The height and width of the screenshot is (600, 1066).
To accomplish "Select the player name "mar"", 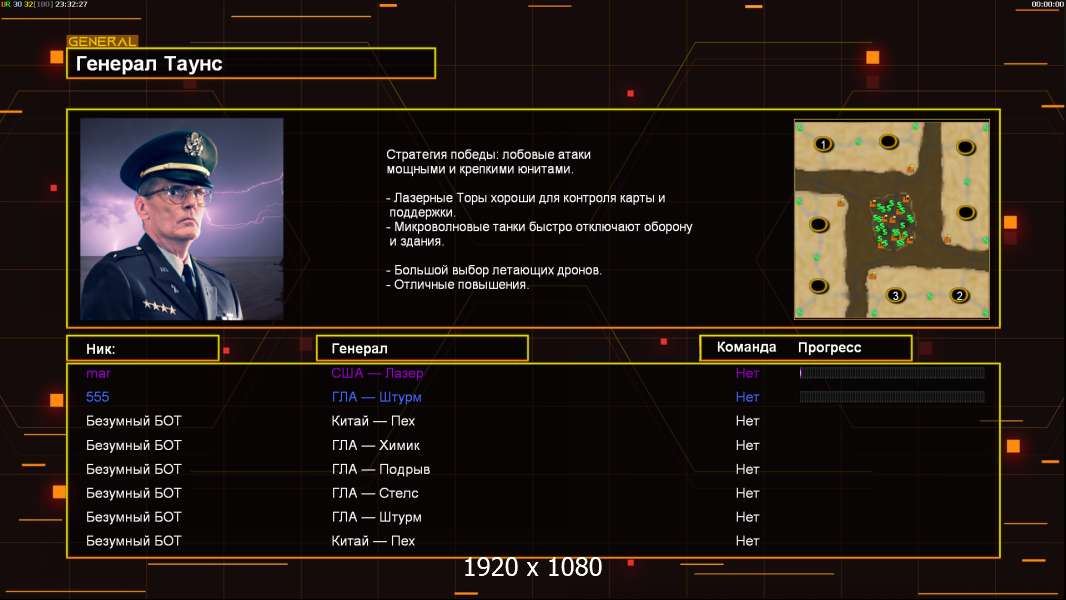I will [x=98, y=373].
